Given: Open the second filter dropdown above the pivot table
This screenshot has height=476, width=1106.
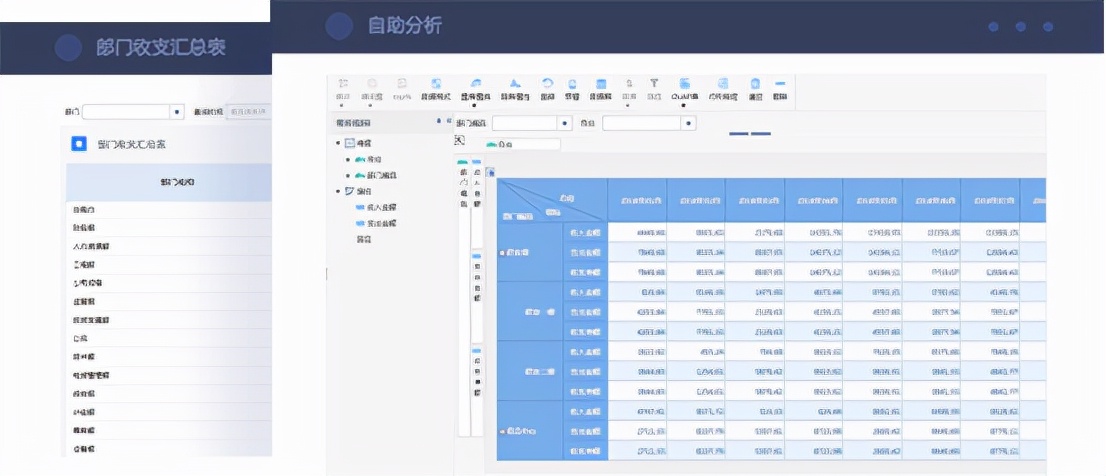Looking at the screenshot, I should [650, 123].
